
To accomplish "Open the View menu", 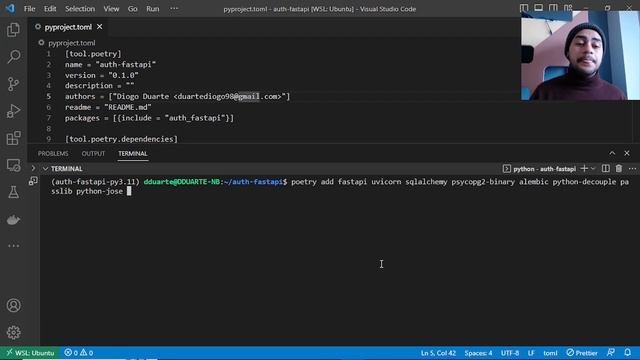I will pyautogui.click(x=111, y=9).
